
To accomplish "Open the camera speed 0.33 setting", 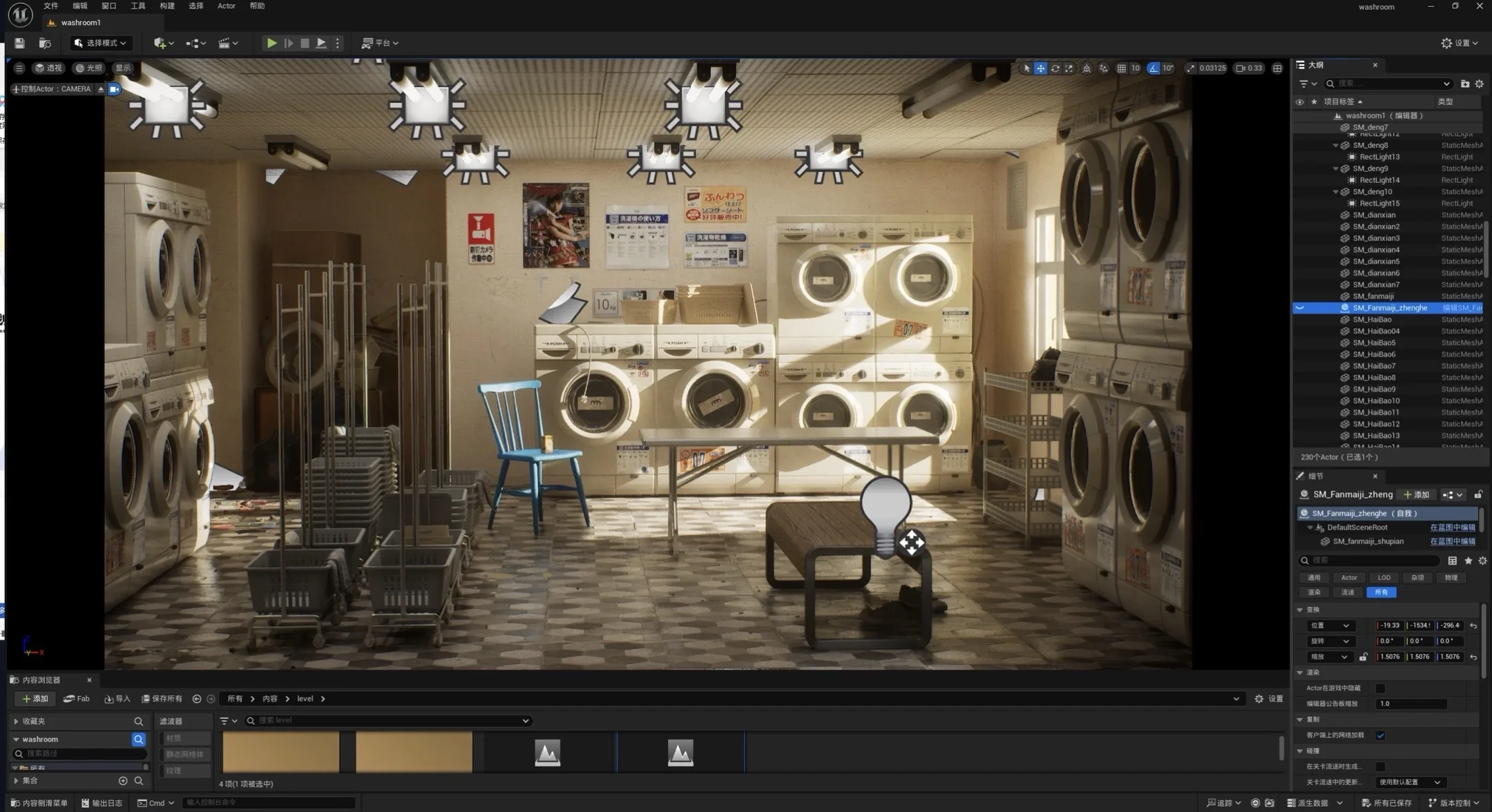I will 1249,68.
